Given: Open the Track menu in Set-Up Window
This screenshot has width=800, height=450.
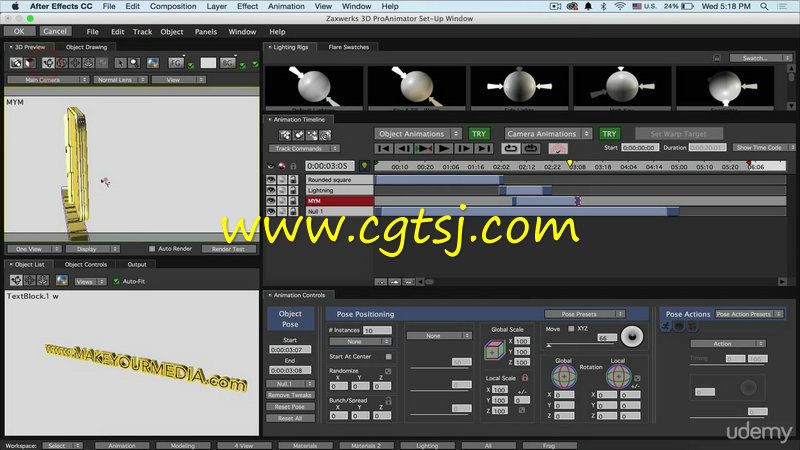Looking at the screenshot, I should [142, 32].
